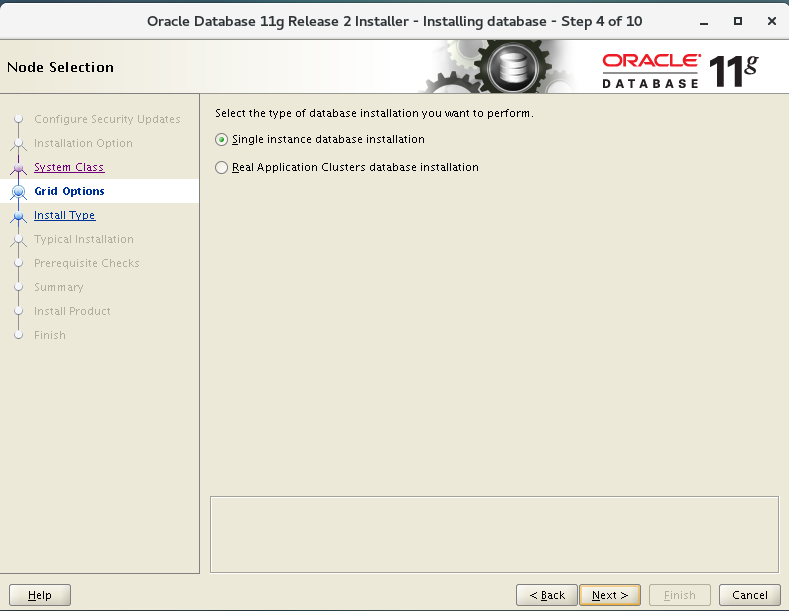The width and height of the screenshot is (789, 611).
Task: Click the Installation Option step text
Action: tap(84, 143)
